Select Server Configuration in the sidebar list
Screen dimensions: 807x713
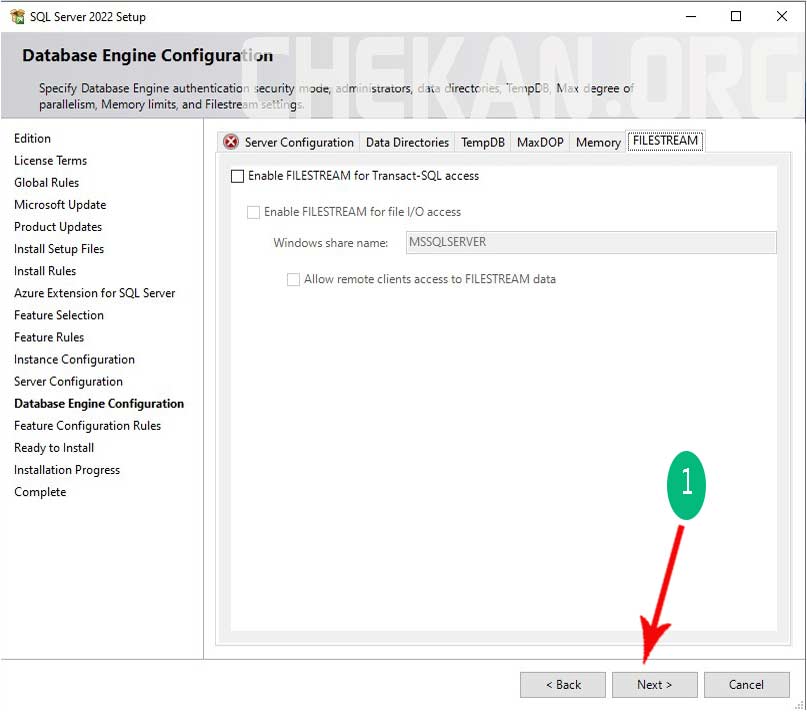coord(68,382)
